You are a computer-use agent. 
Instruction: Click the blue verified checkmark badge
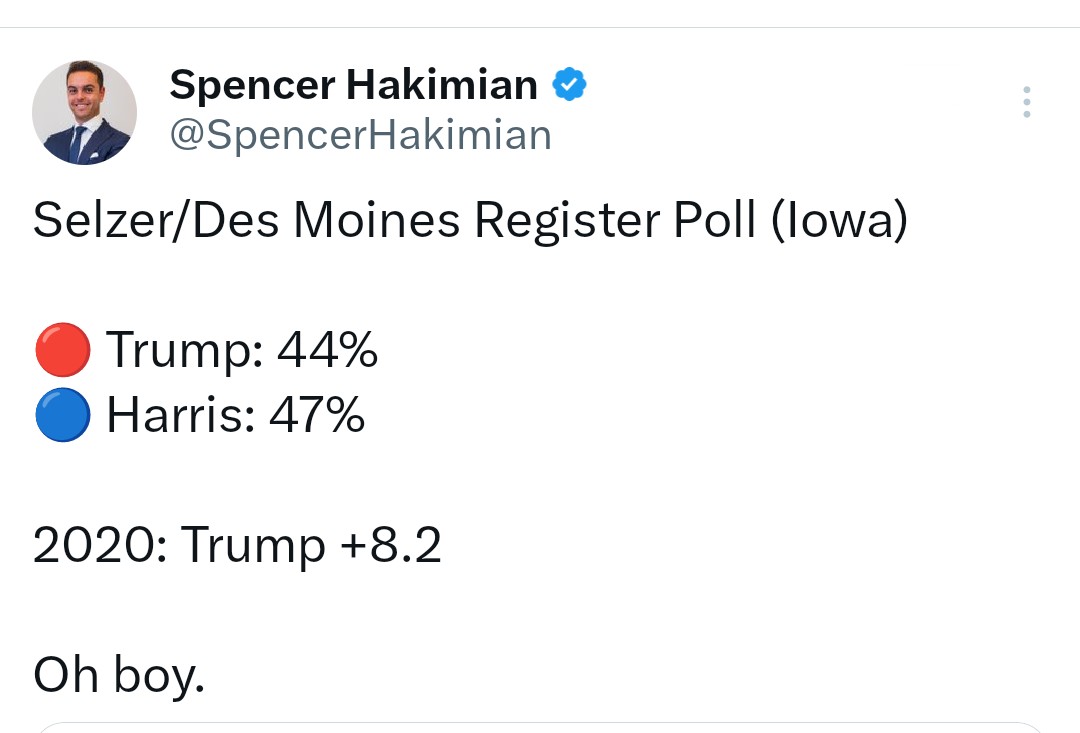click(x=570, y=85)
